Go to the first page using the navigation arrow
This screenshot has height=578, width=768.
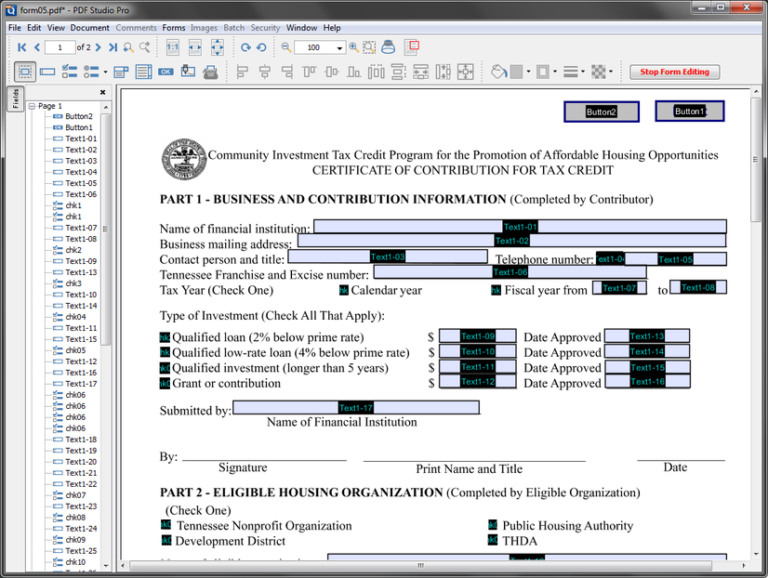click(x=21, y=47)
